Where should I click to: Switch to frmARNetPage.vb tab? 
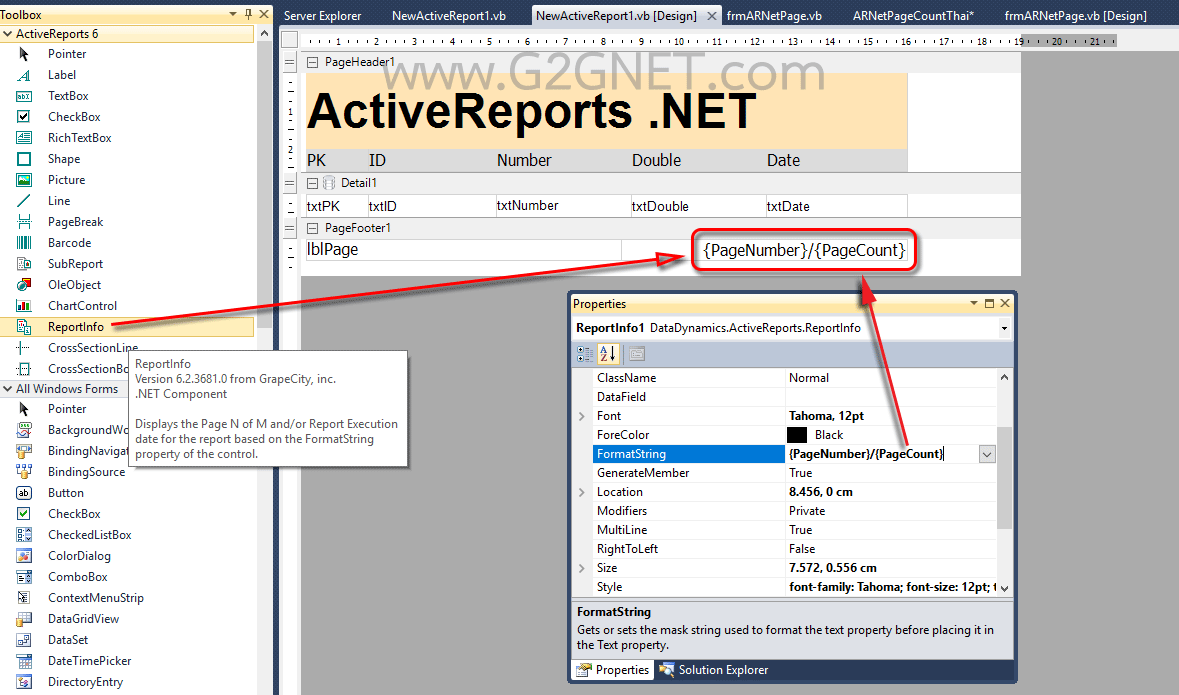(x=774, y=16)
